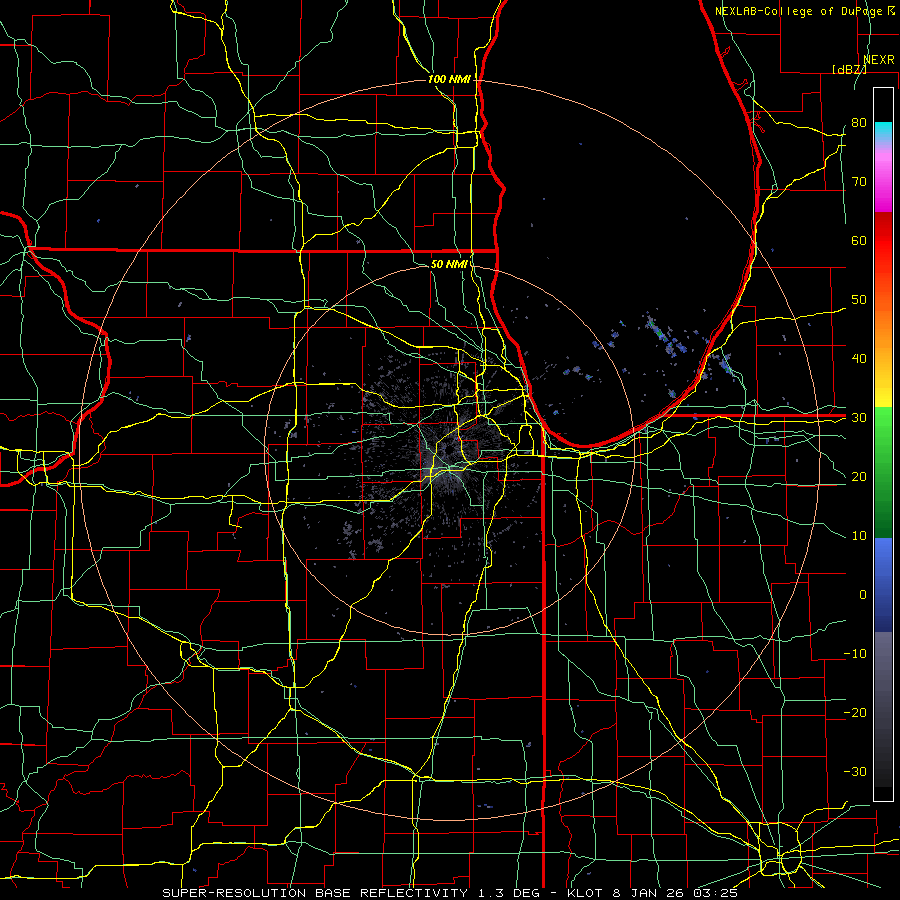
Task: Click the 20 dBZ scale value
Action: tap(859, 477)
